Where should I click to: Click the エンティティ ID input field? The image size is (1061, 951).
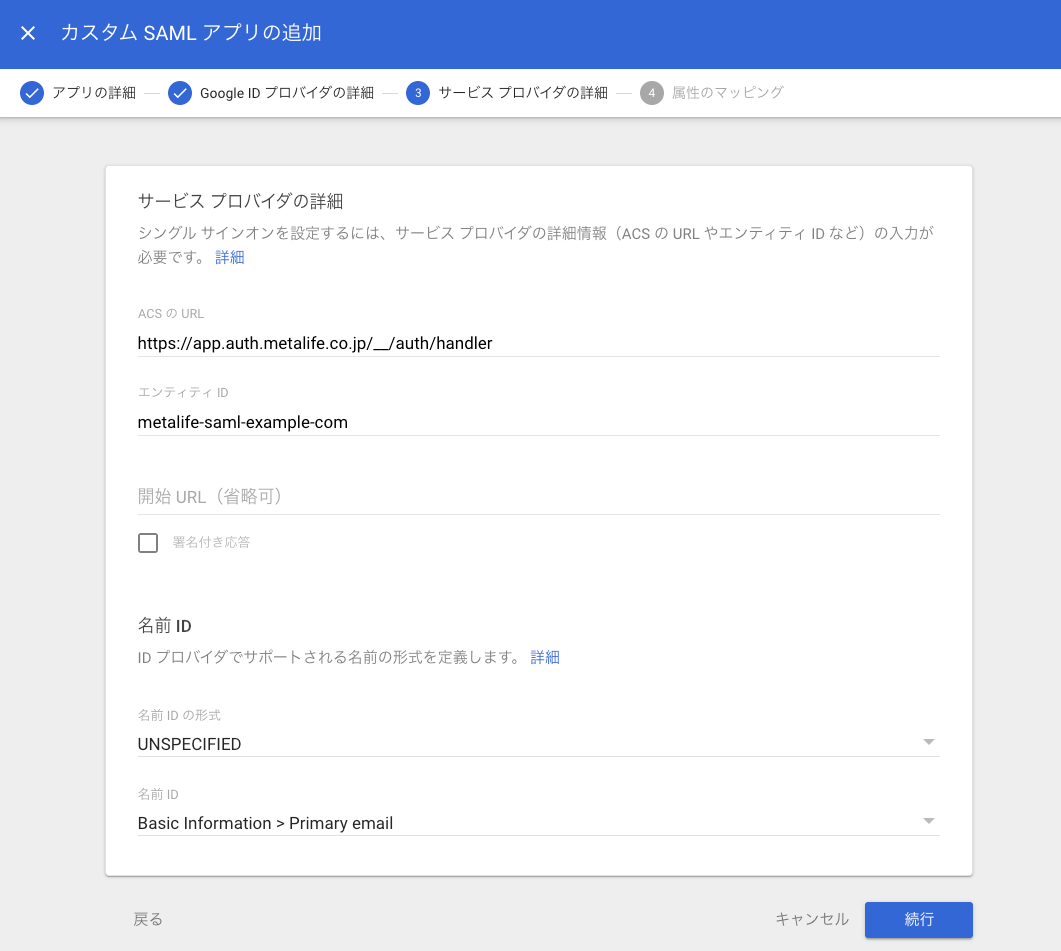pos(538,422)
